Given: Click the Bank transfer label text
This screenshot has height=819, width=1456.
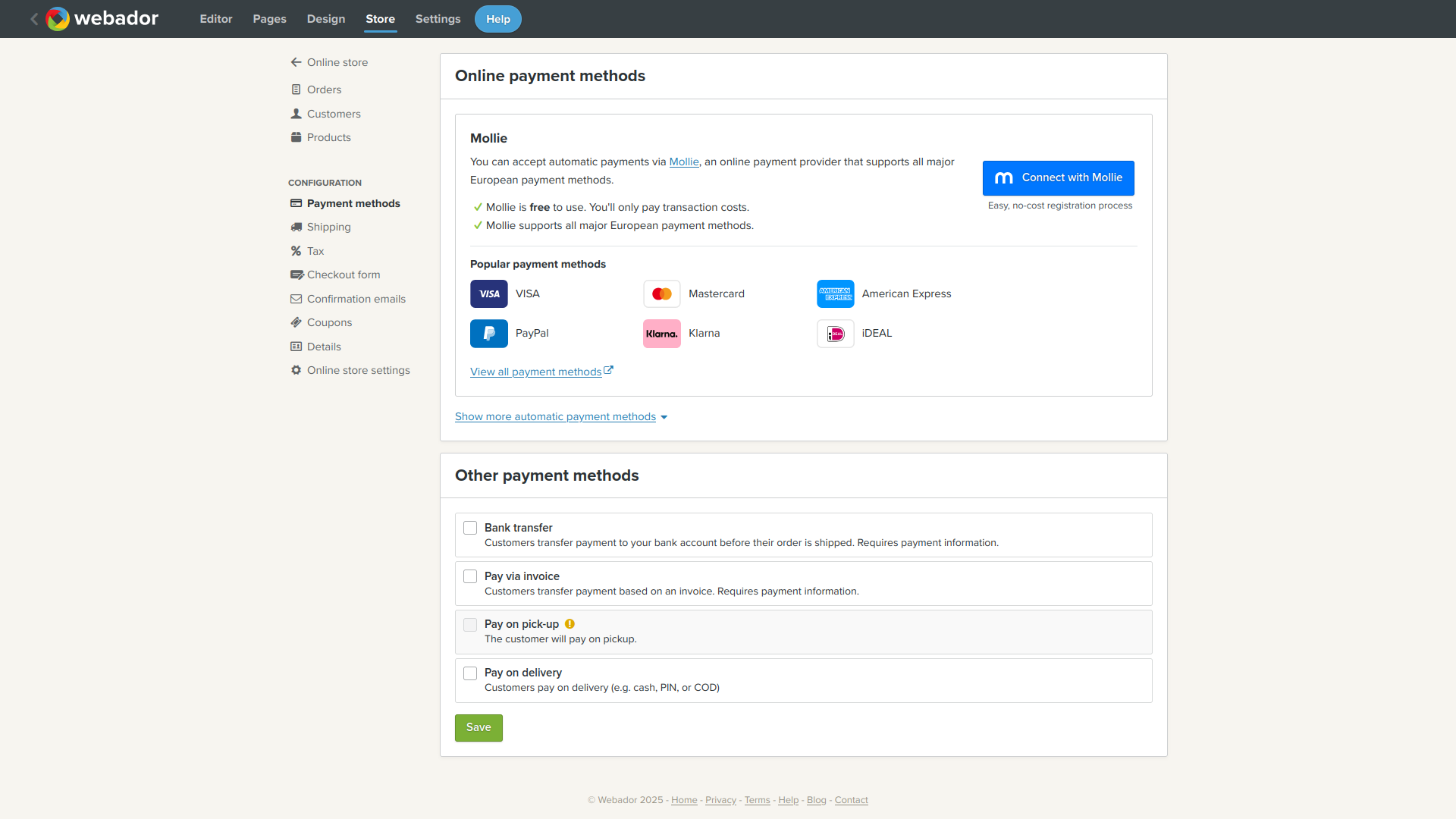Looking at the screenshot, I should coord(519,528).
